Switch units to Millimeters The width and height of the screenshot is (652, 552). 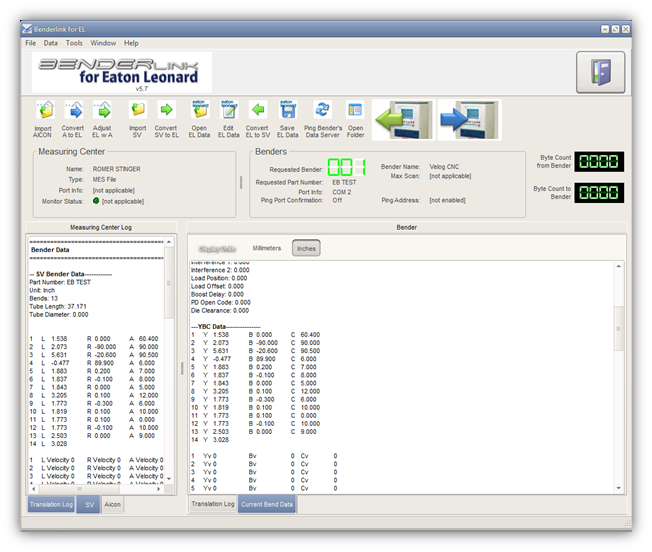[x=266, y=248]
